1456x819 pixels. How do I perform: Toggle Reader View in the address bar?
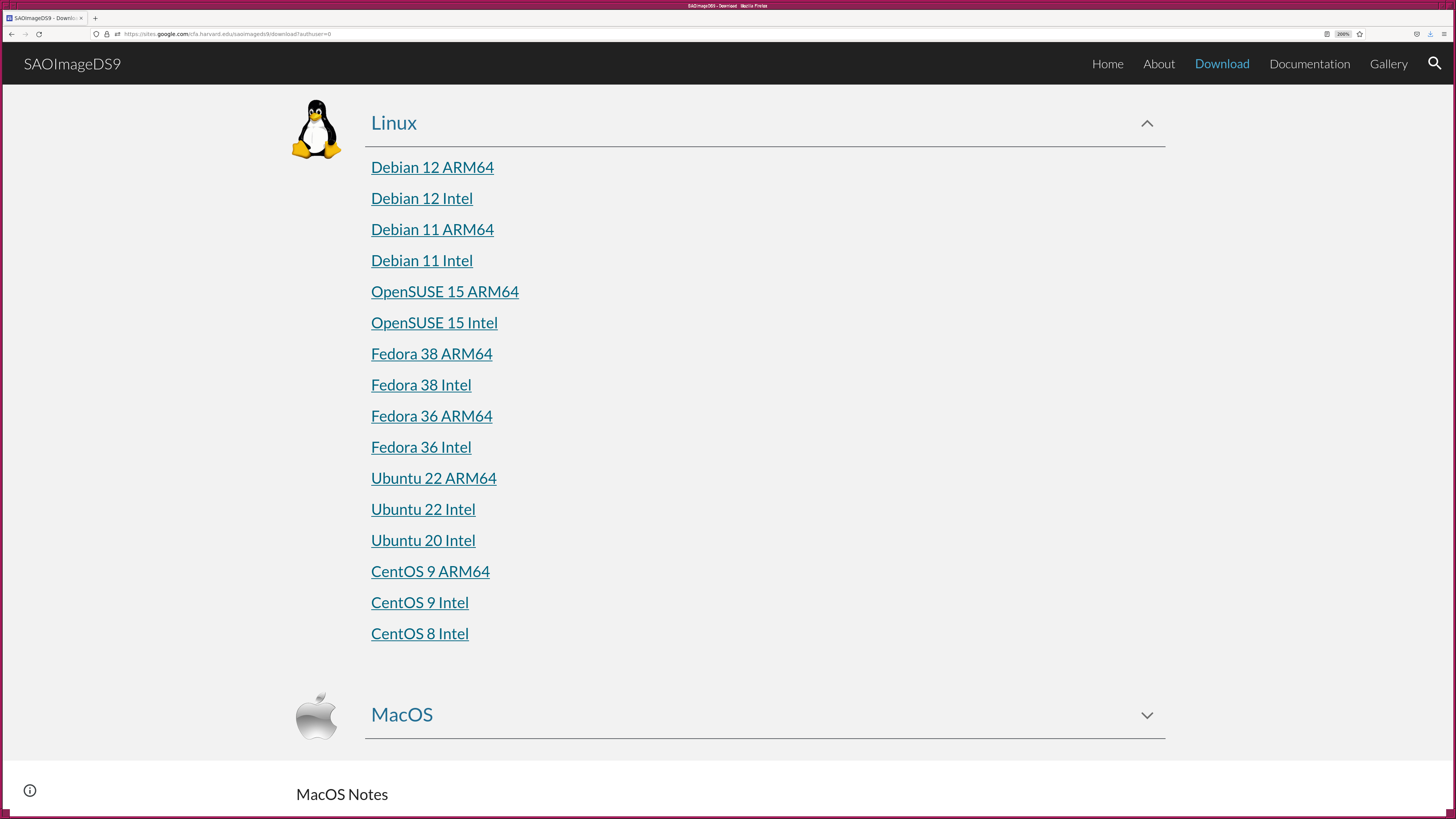pyautogui.click(x=1327, y=34)
